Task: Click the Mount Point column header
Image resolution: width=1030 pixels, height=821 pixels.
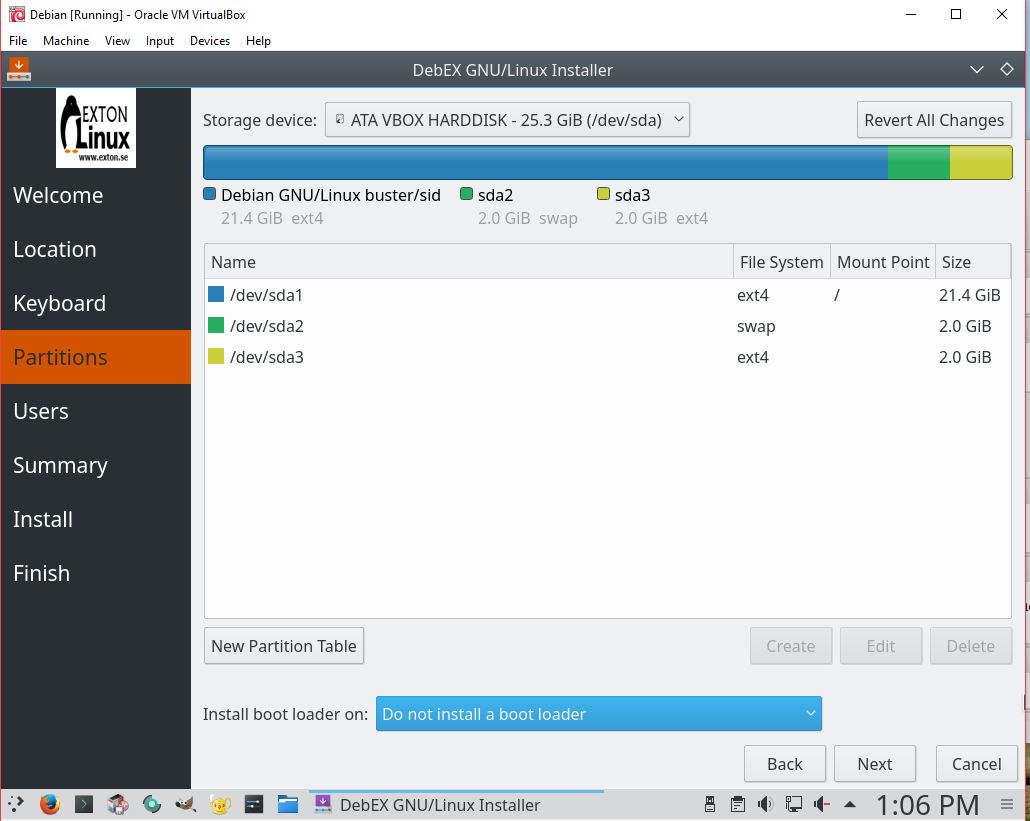Action: point(883,261)
